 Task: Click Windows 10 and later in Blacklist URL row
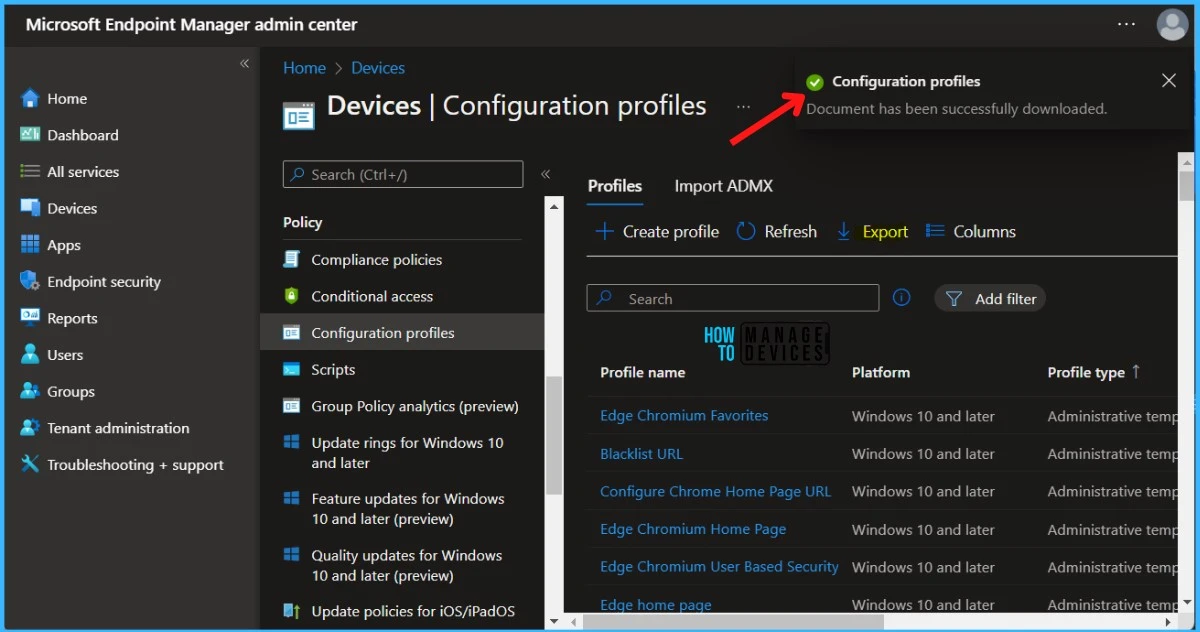point(923,453)
